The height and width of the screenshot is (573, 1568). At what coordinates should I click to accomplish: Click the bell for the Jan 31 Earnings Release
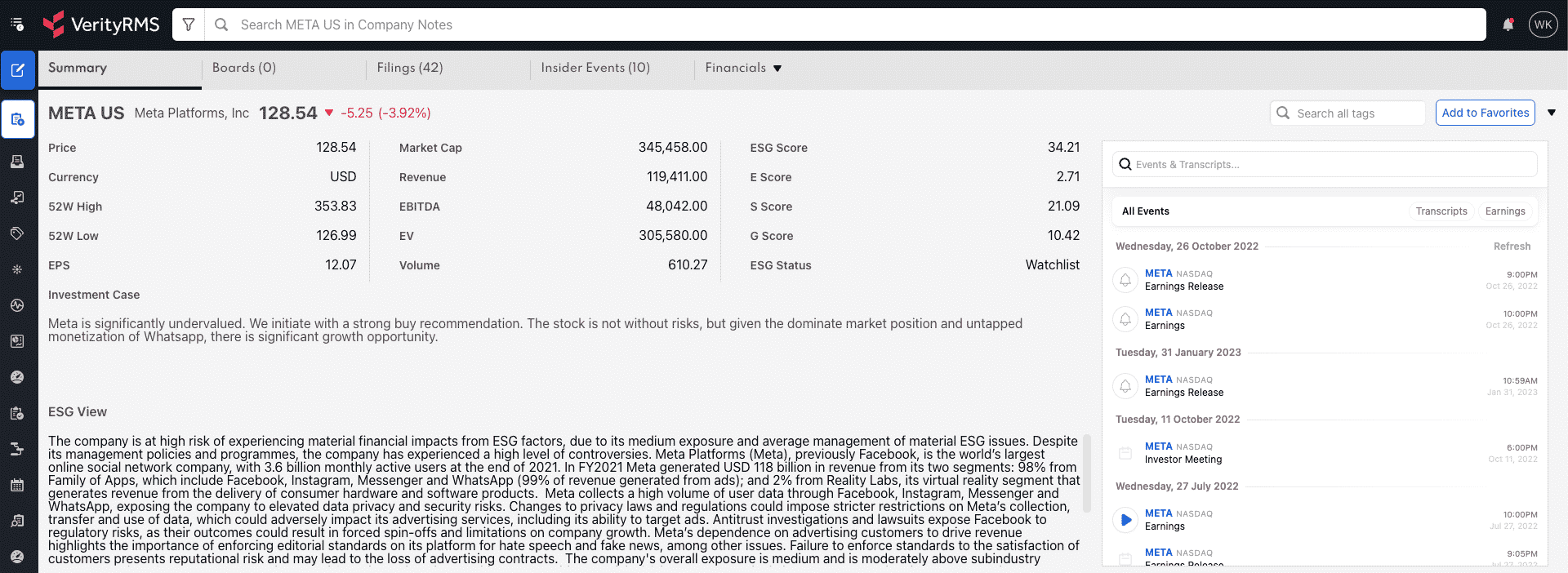(x=1125, y=386)
